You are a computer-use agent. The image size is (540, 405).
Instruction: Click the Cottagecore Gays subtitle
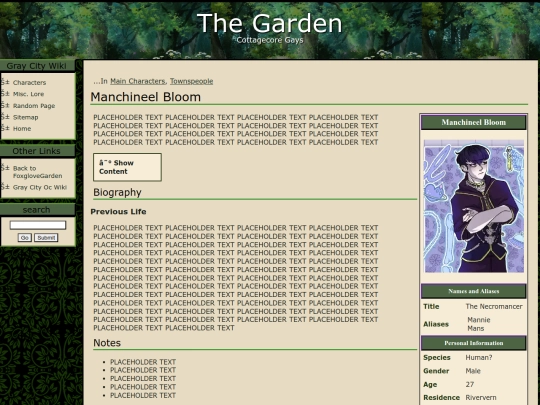coord(270,40)
